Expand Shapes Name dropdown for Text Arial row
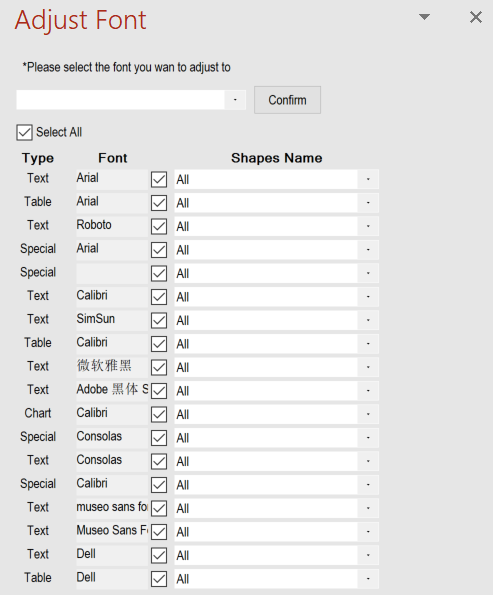This screenshot has height=595, width=493. pos(368,179)
